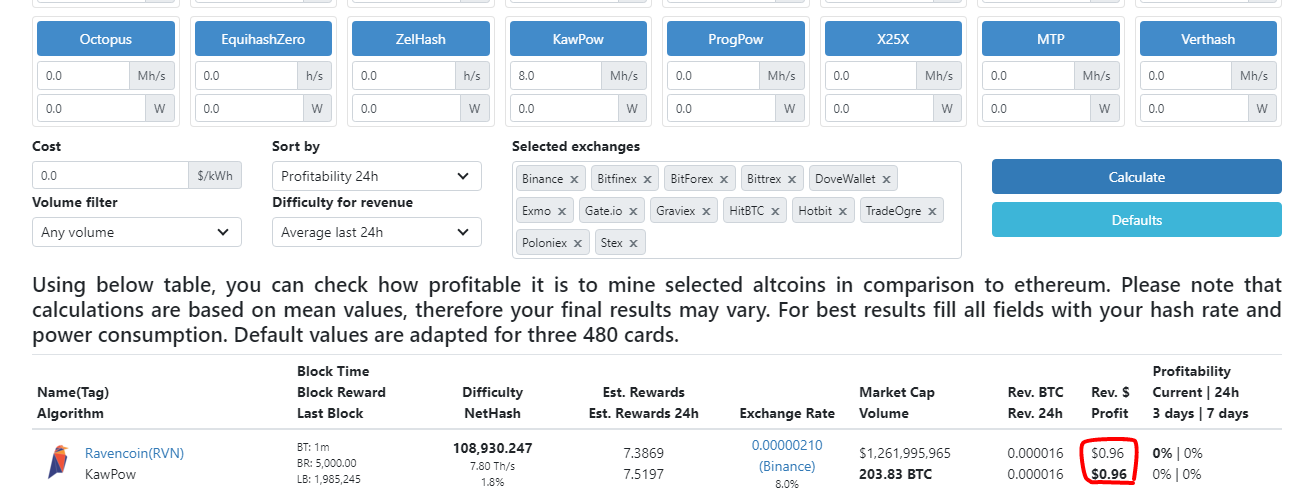
Task: Open the Ravencoin(RVN) link
Action: pyautogui.click(x=134, y=453)
